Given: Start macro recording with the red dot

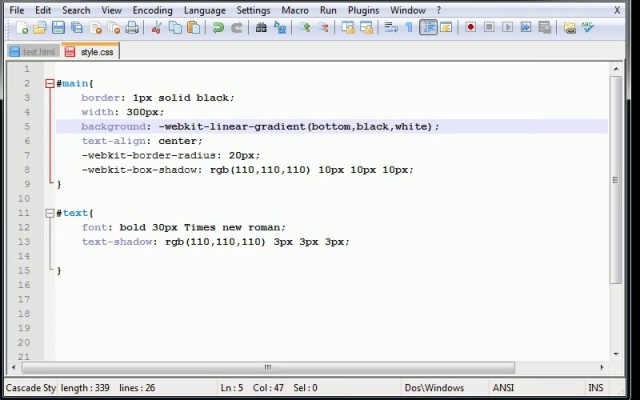Looking at the screenshot, I should (471, 27).
